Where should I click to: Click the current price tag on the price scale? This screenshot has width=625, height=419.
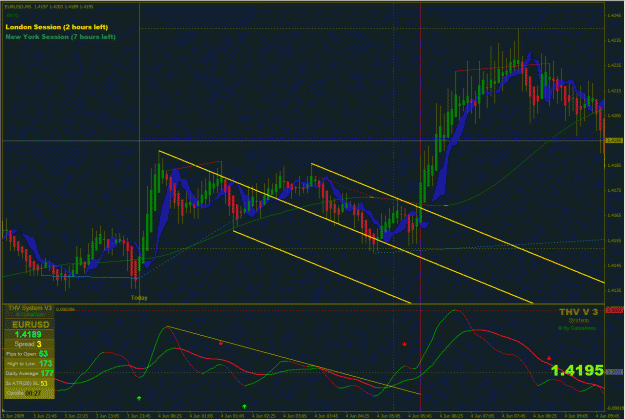(x=614, y=140)
